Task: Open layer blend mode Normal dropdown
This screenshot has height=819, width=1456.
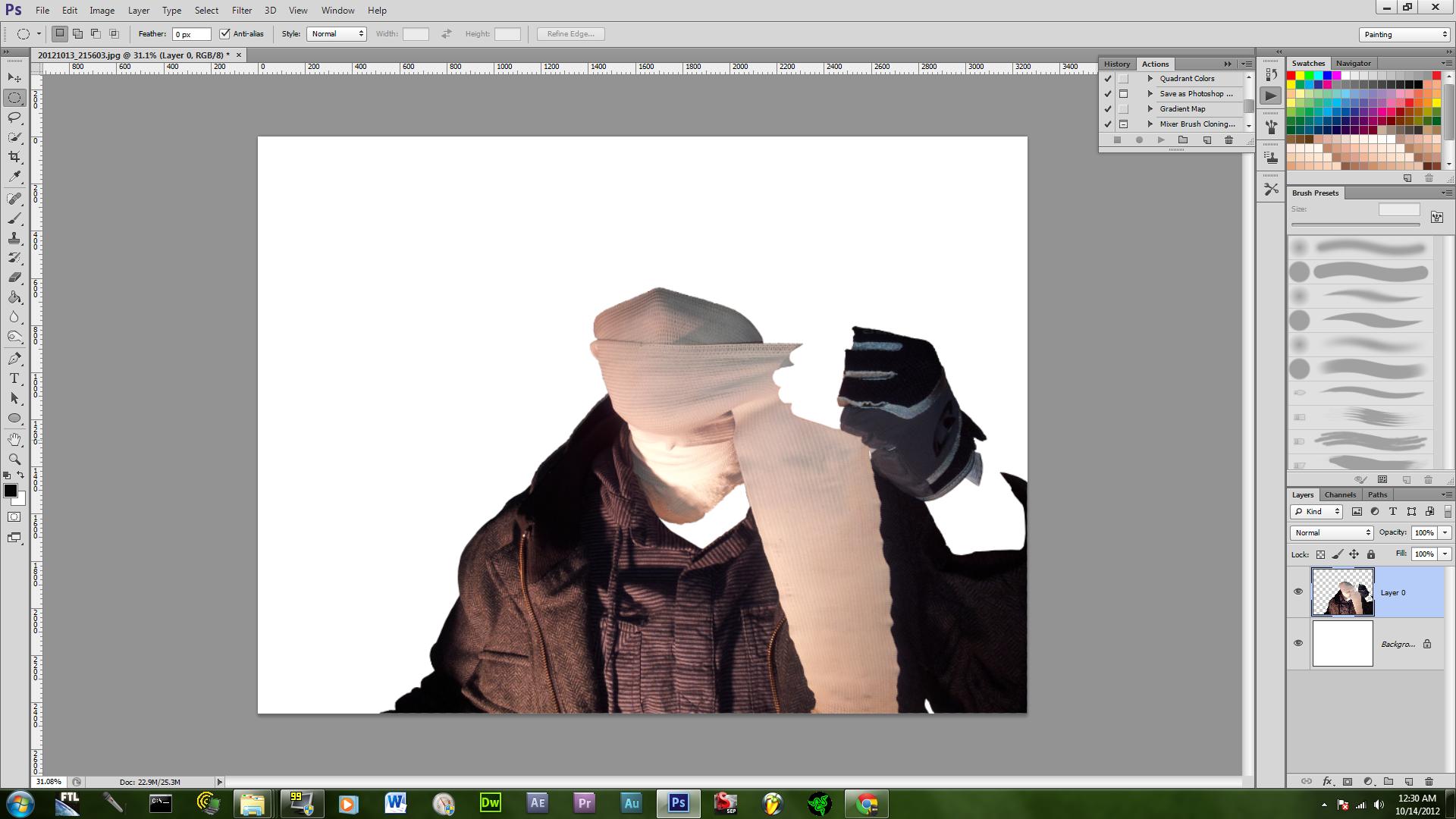Action: [x=1332, y=532]
